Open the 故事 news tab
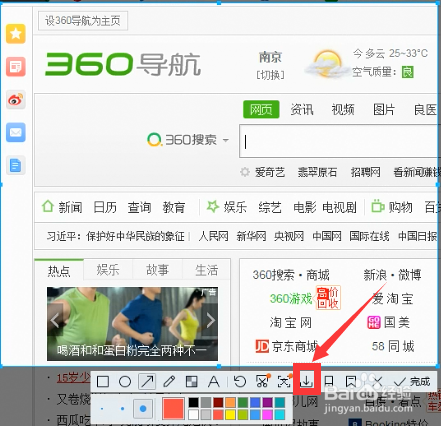Image resolution: width=441 pixels, height=426 pixels. click(x=157, y=270)
